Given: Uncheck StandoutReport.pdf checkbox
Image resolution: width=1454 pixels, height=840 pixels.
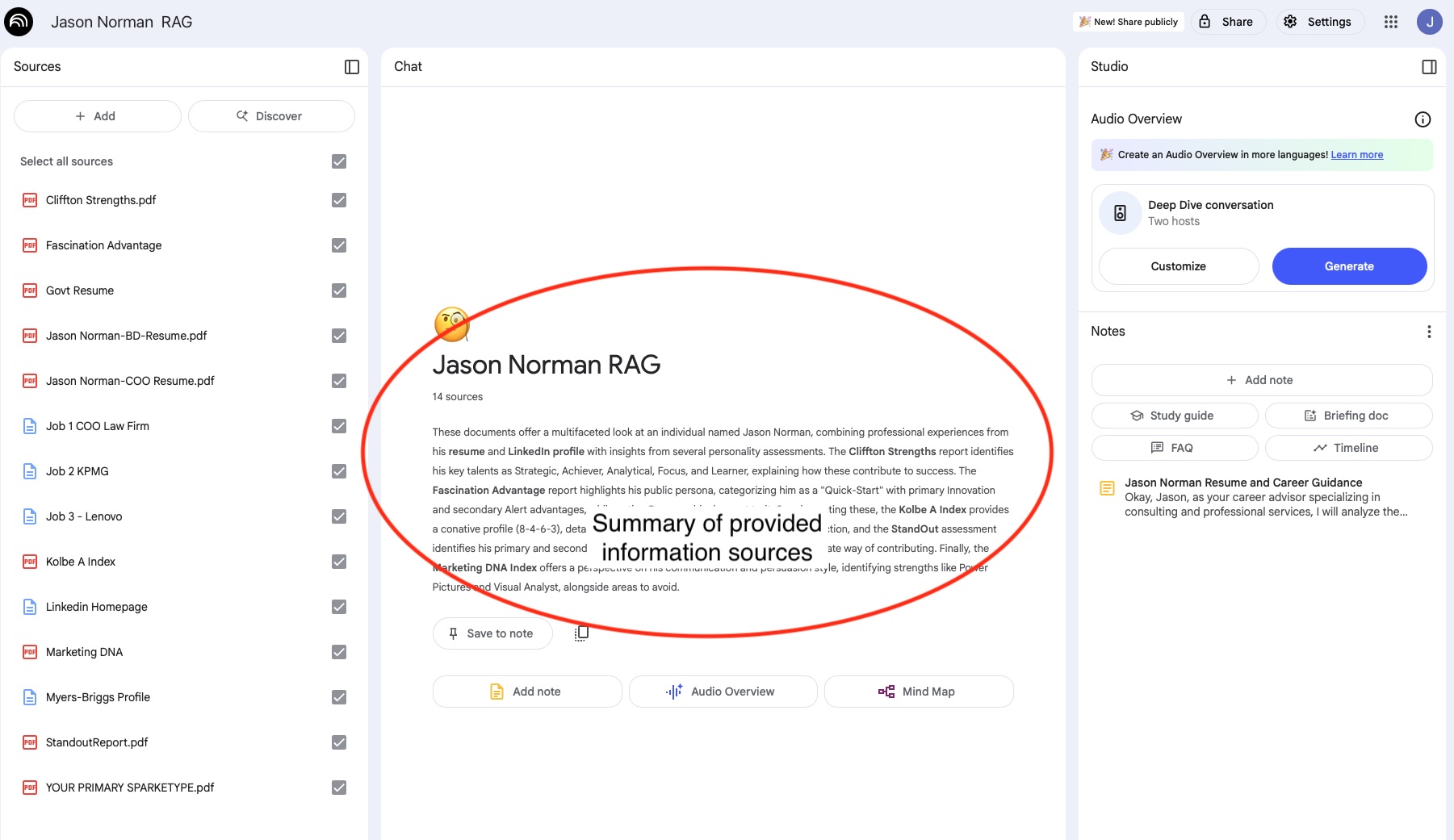Looking at the screenshot, I should click(x=339, y=742).
